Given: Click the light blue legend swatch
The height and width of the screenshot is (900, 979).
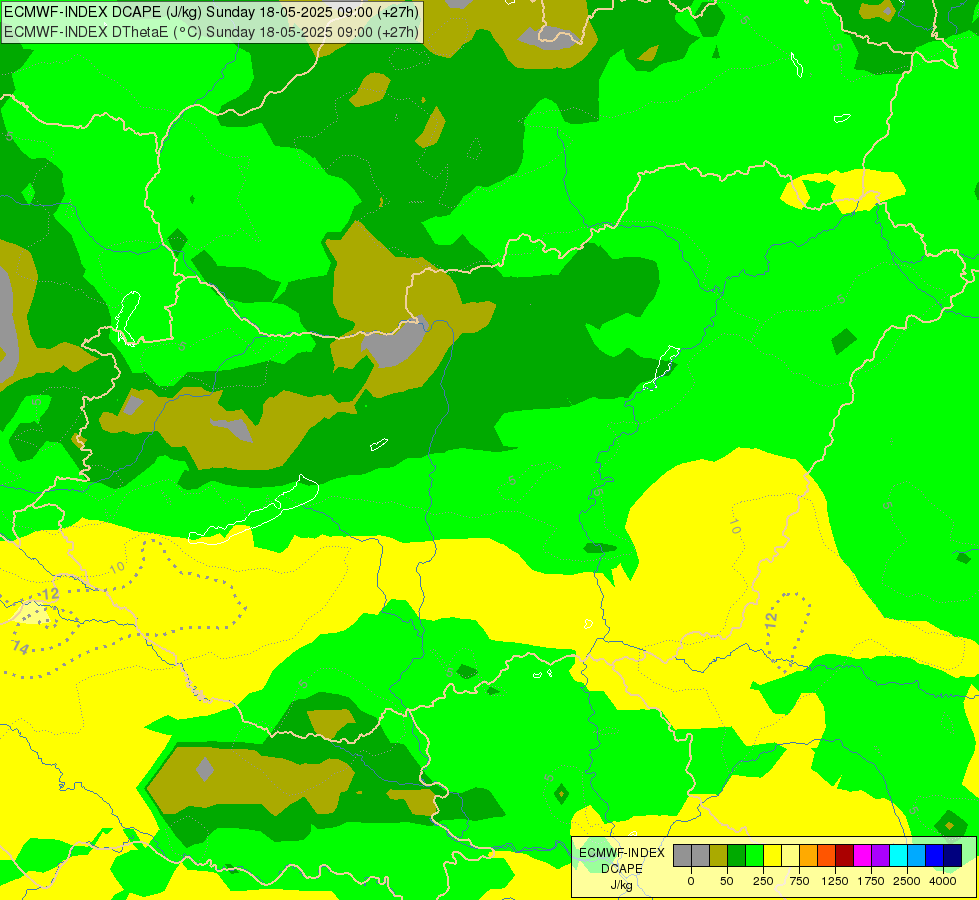Looking at the screenshot, I should click(917, 856).
